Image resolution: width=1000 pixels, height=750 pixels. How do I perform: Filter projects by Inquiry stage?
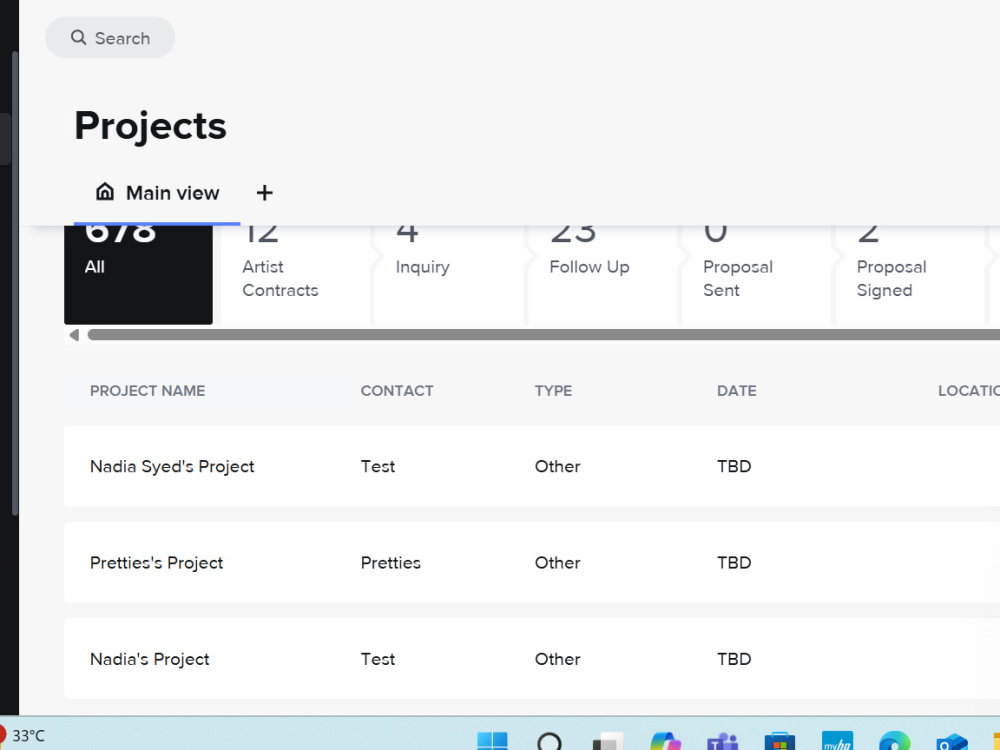click(449, 274)
